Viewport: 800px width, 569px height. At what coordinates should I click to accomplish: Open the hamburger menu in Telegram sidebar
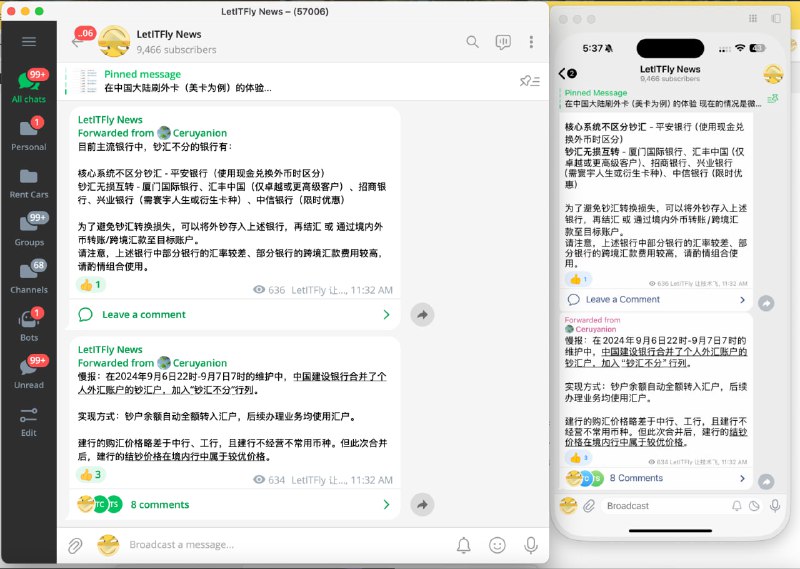pyautogui.click(x=29, y=42)
